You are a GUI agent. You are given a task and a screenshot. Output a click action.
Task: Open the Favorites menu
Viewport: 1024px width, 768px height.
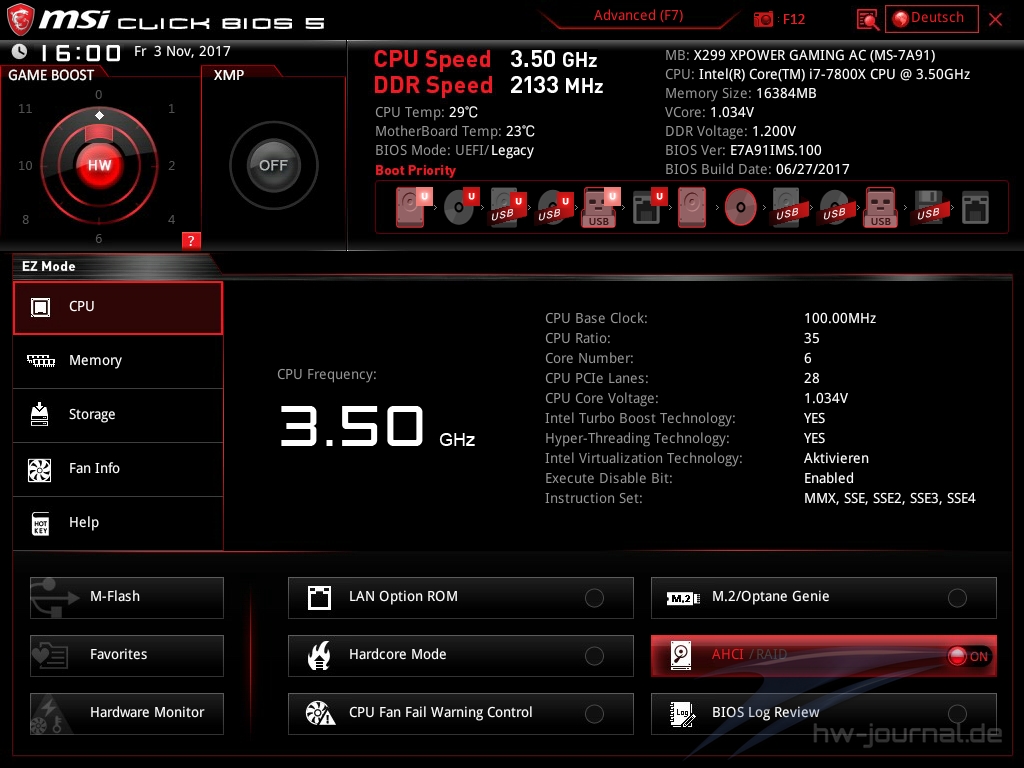(x=127, y=656)
